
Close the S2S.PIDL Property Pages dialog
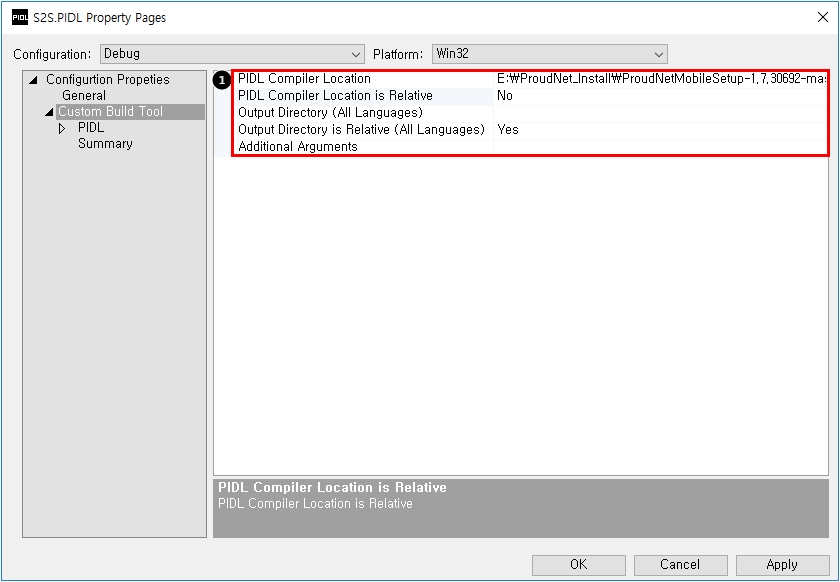click(822, 17)
